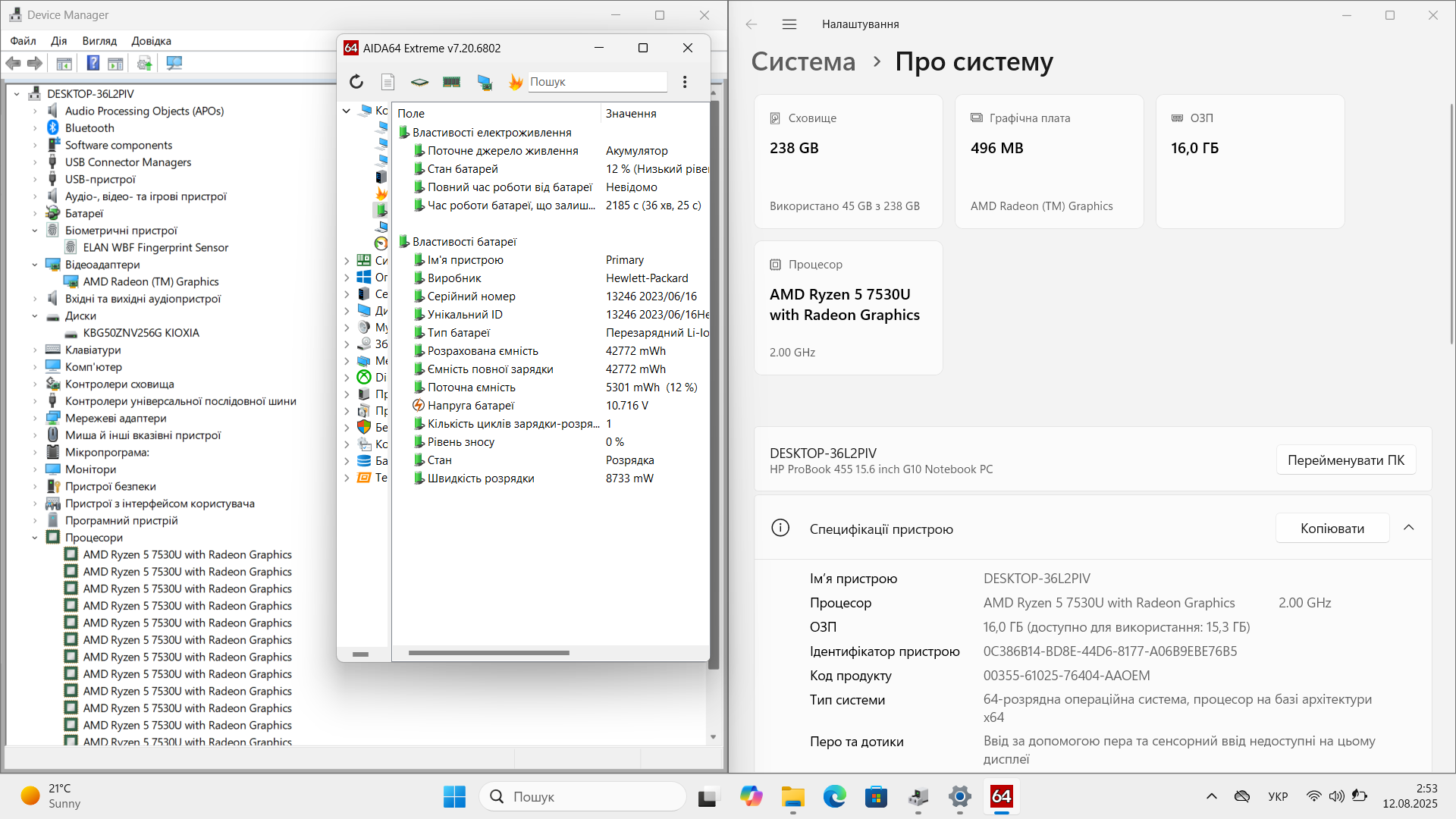Click the AIDA64 Пошук search field

(596, 82)
